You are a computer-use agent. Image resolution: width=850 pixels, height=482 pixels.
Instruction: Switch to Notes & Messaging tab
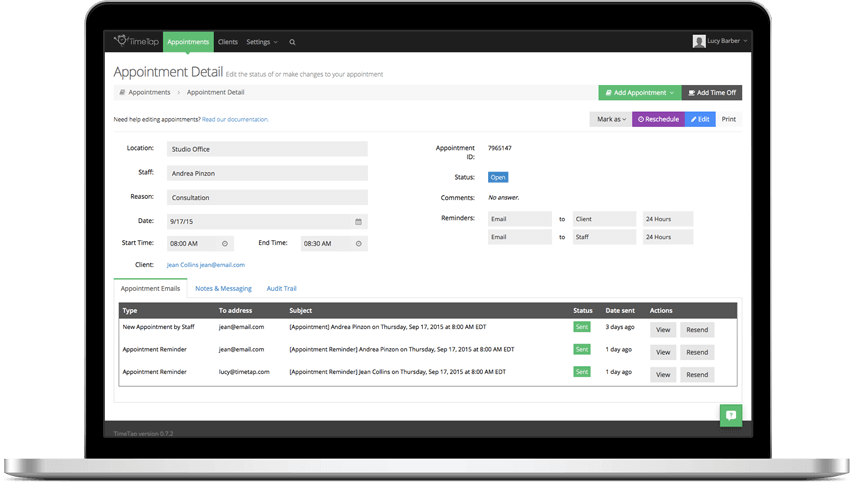tap(223, 288)
